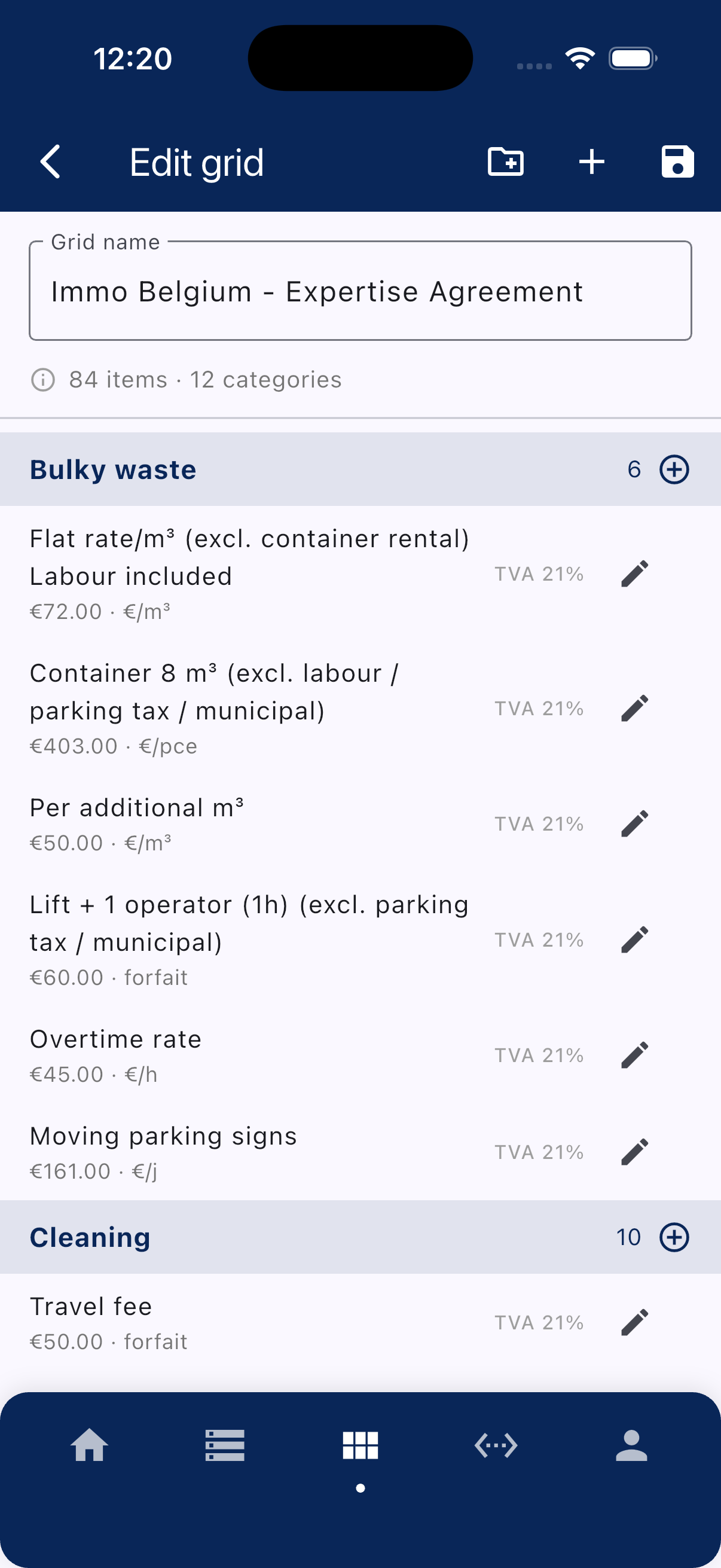The image size is (721, 1568).
Task: Add item to Bulky waste category
Action: coord(674,469)
